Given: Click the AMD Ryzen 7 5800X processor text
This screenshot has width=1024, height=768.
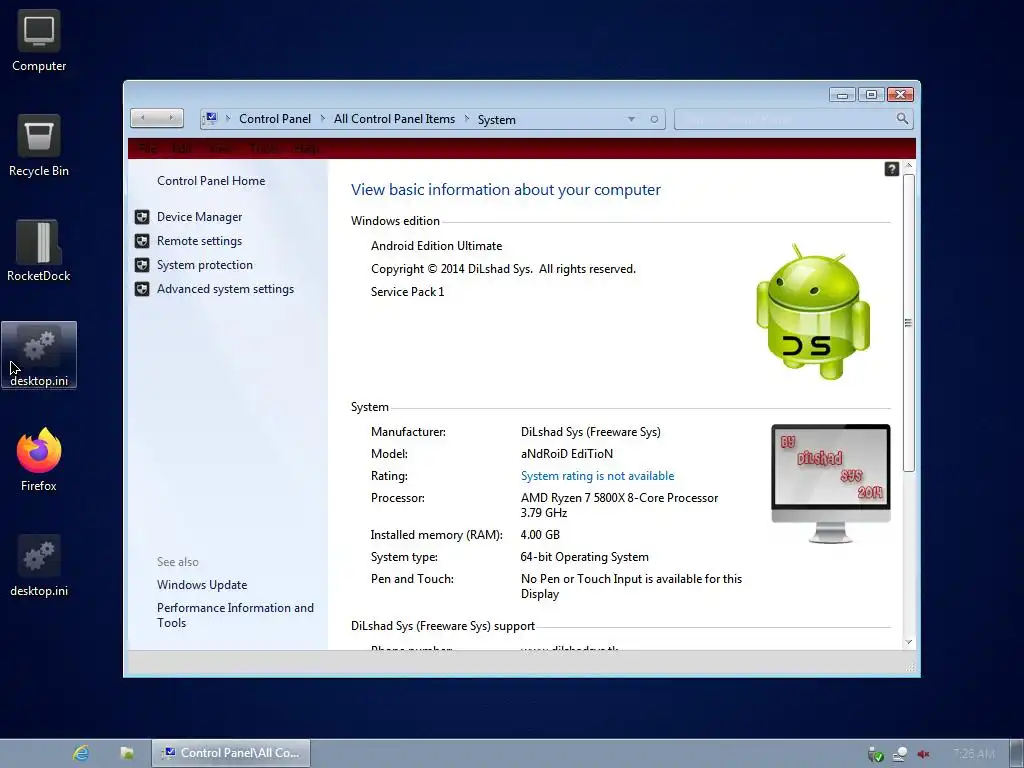Looking at the screenshot, I should click(619, 505).
